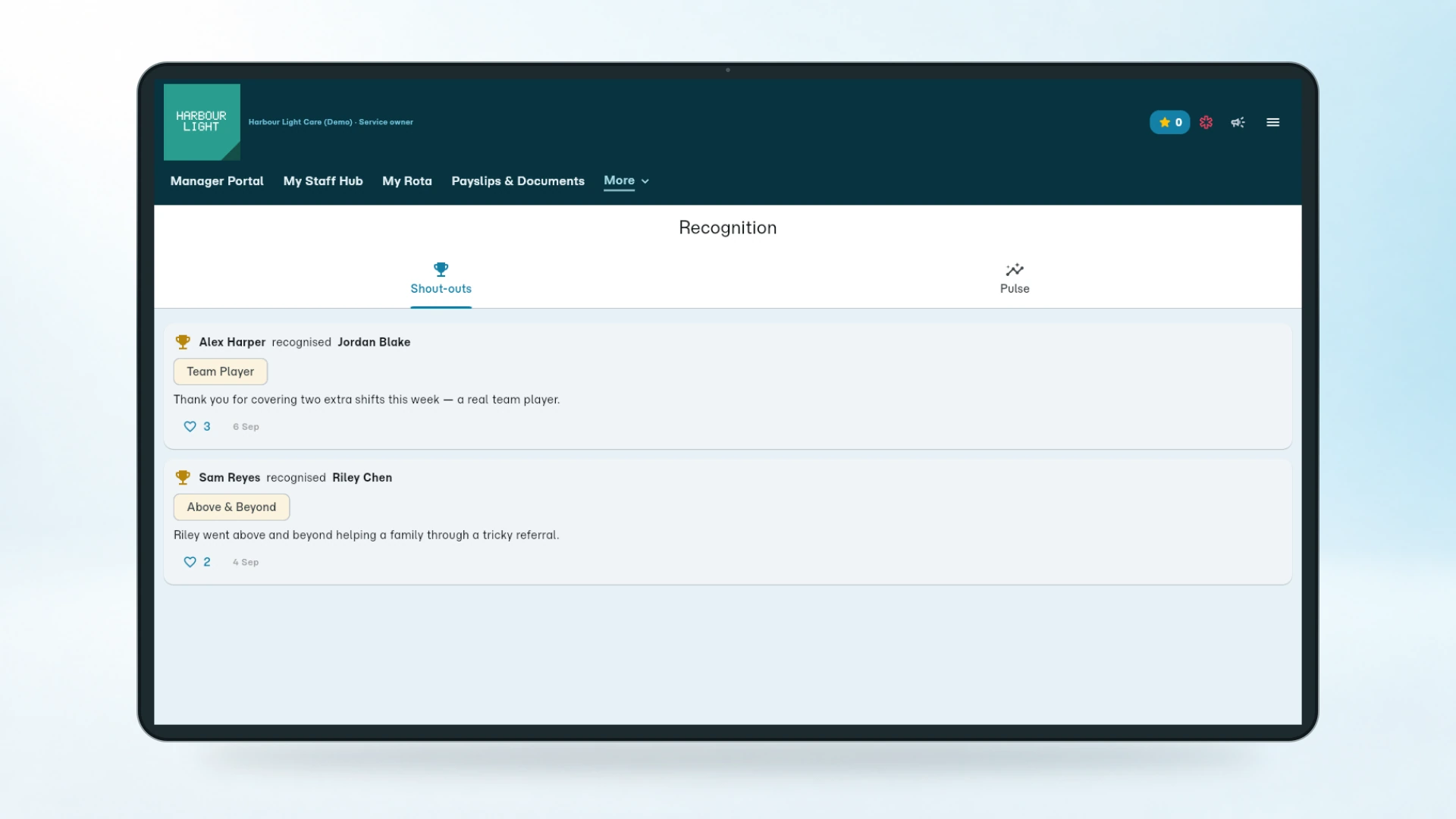
Task: Click the trophy icon beside Alex Harper
Action: pyautogui.click(x=183, y=342)
